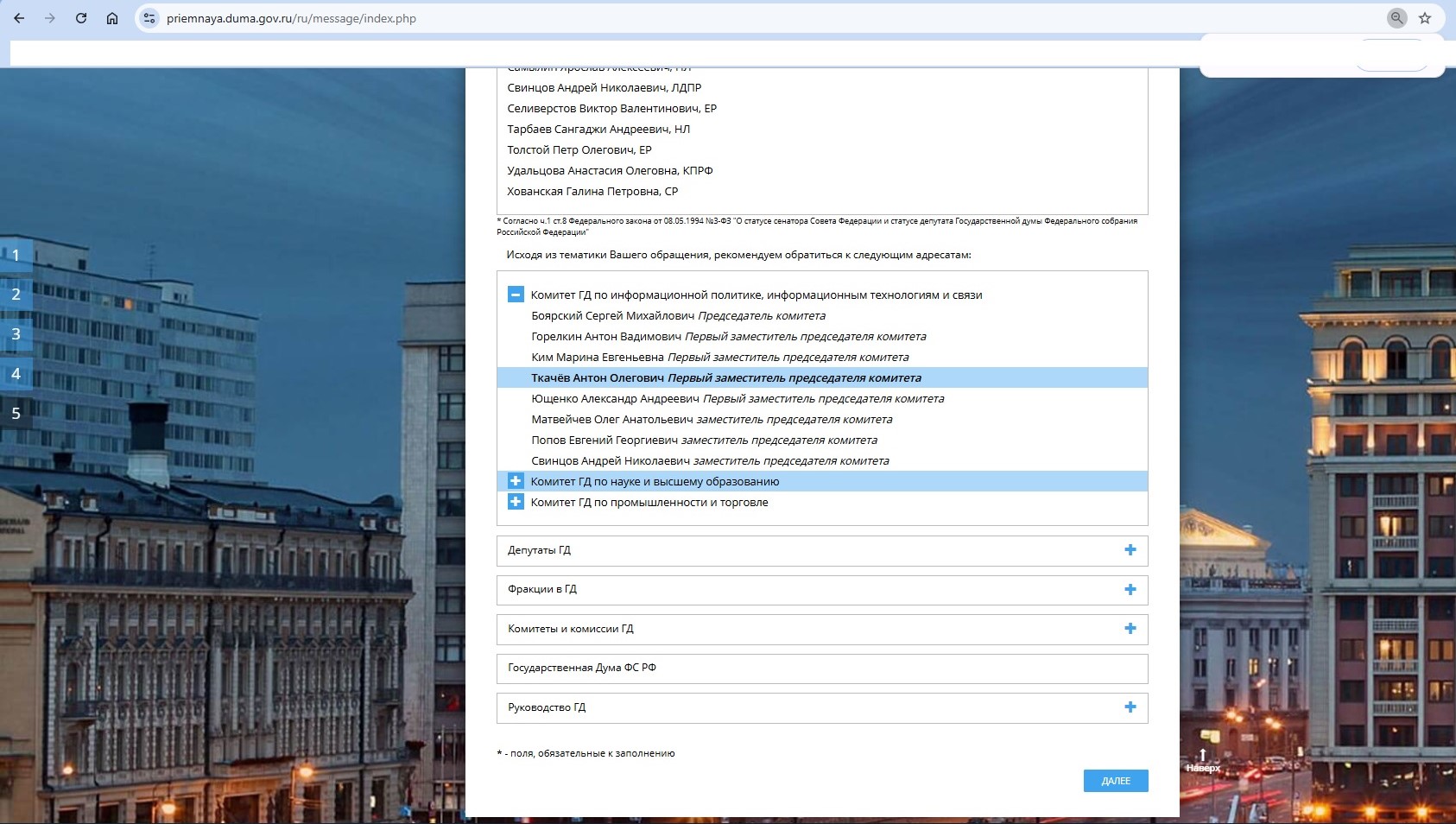Choose Удальцова Анастасия Олеговна, КПРФ
Screen dimensions: 1456x824
coord(610,171)
